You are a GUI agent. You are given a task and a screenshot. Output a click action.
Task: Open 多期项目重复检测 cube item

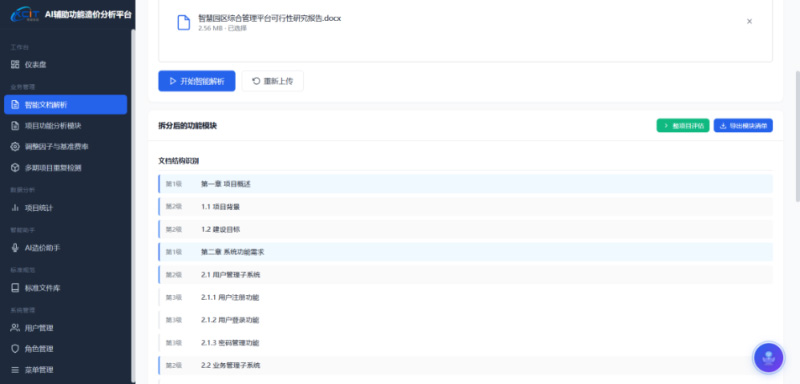(65, 167)
